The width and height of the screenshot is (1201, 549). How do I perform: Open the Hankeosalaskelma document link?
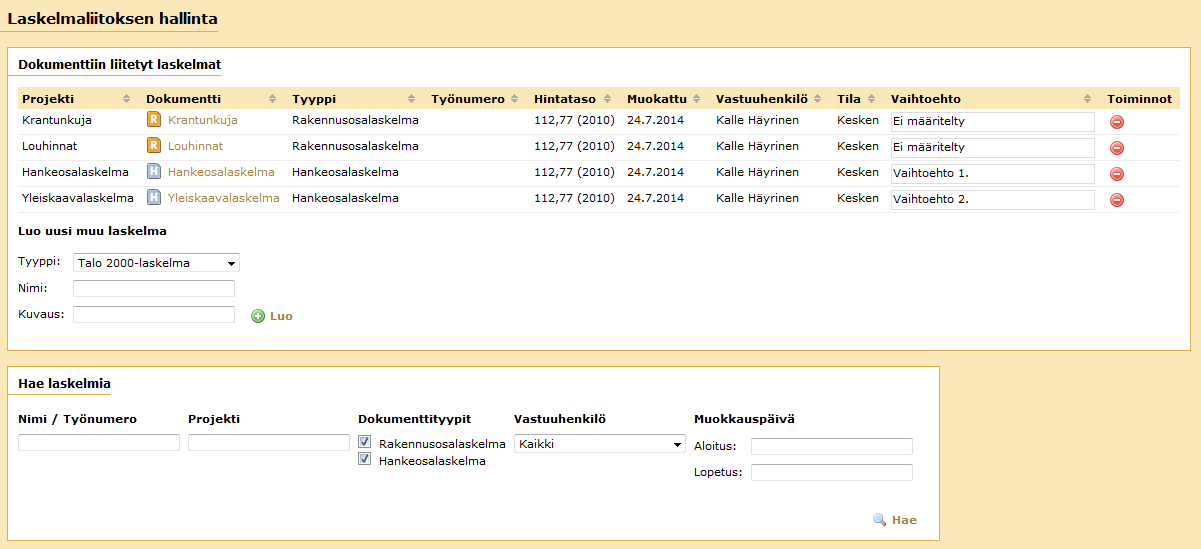221,172
